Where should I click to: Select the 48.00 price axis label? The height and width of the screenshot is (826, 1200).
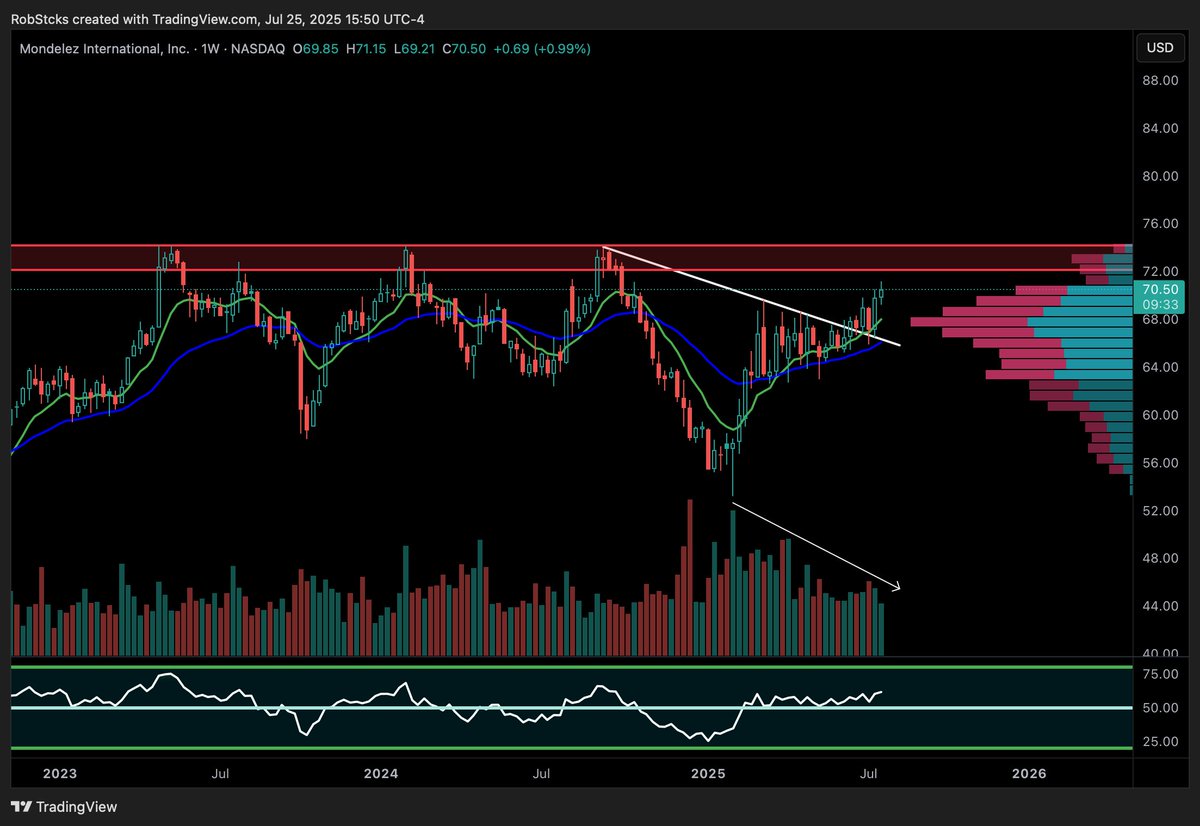(1159, 558)
